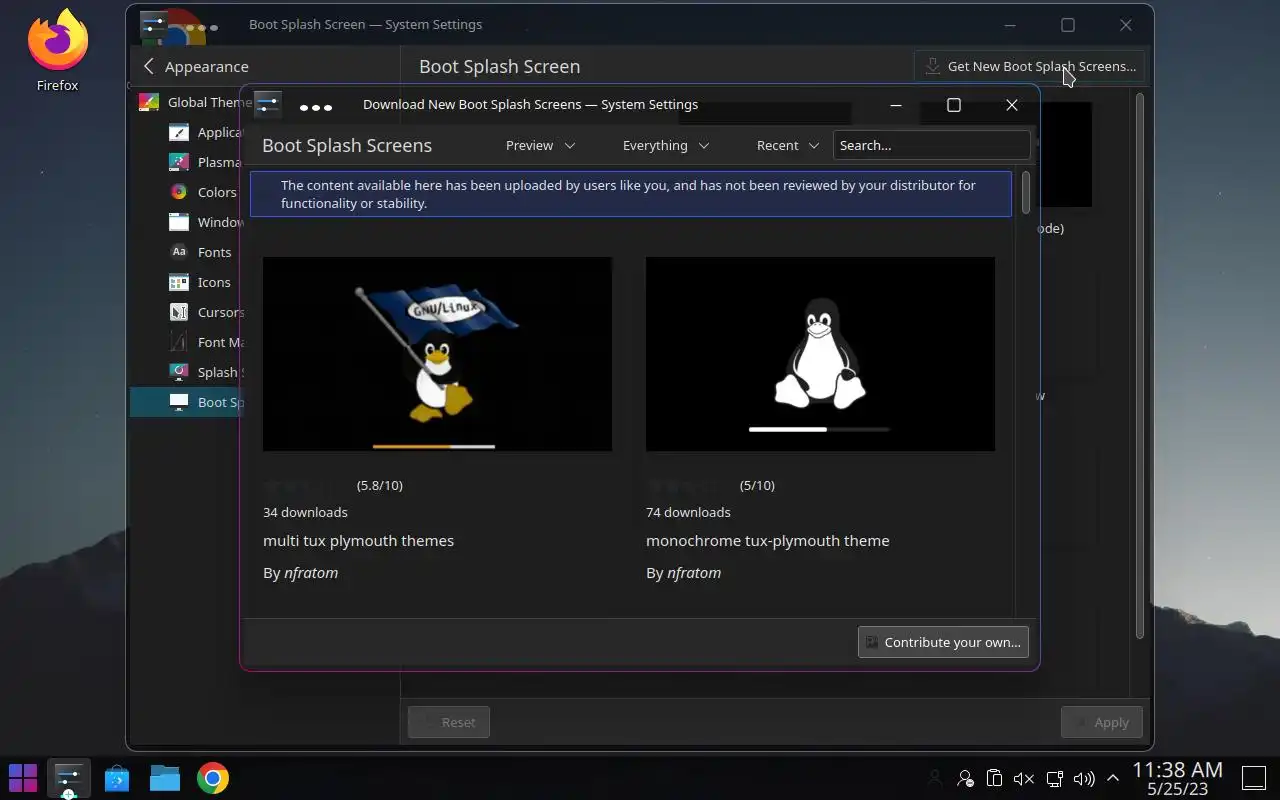Click the Get New Boot Splash Screens button
The height and width of the screenshot is (800, 1280).
1030,66
